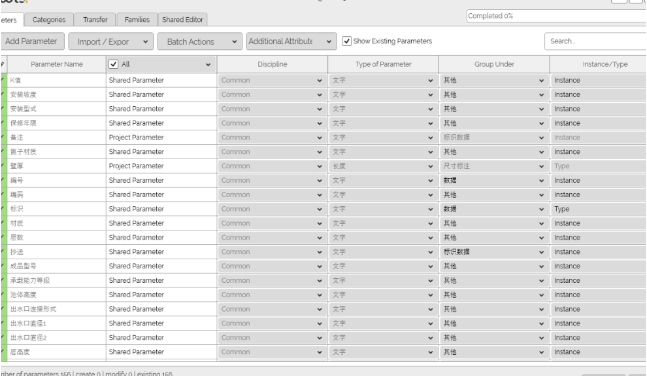Select the 编号 parameter name cell

[x=57, y=180]
